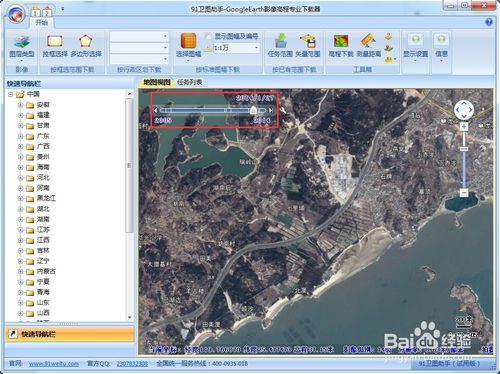Select 江苏 in the navigation tree
This screenshot has height=374, width=500.
pyautogui.click(x=43, y=230)
